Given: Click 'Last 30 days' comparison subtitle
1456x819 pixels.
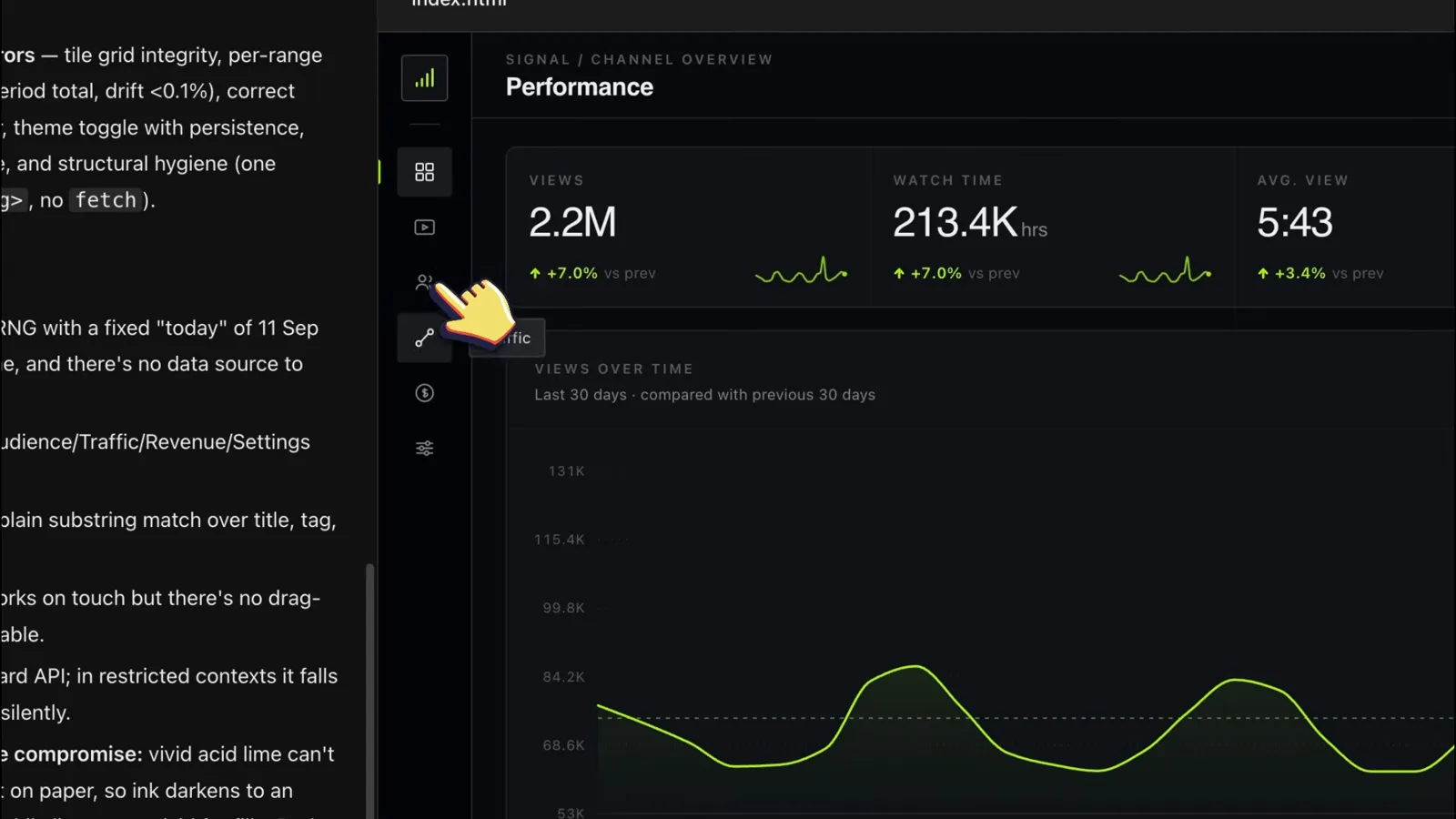Looking at the screenshot, I should [704, 395].
